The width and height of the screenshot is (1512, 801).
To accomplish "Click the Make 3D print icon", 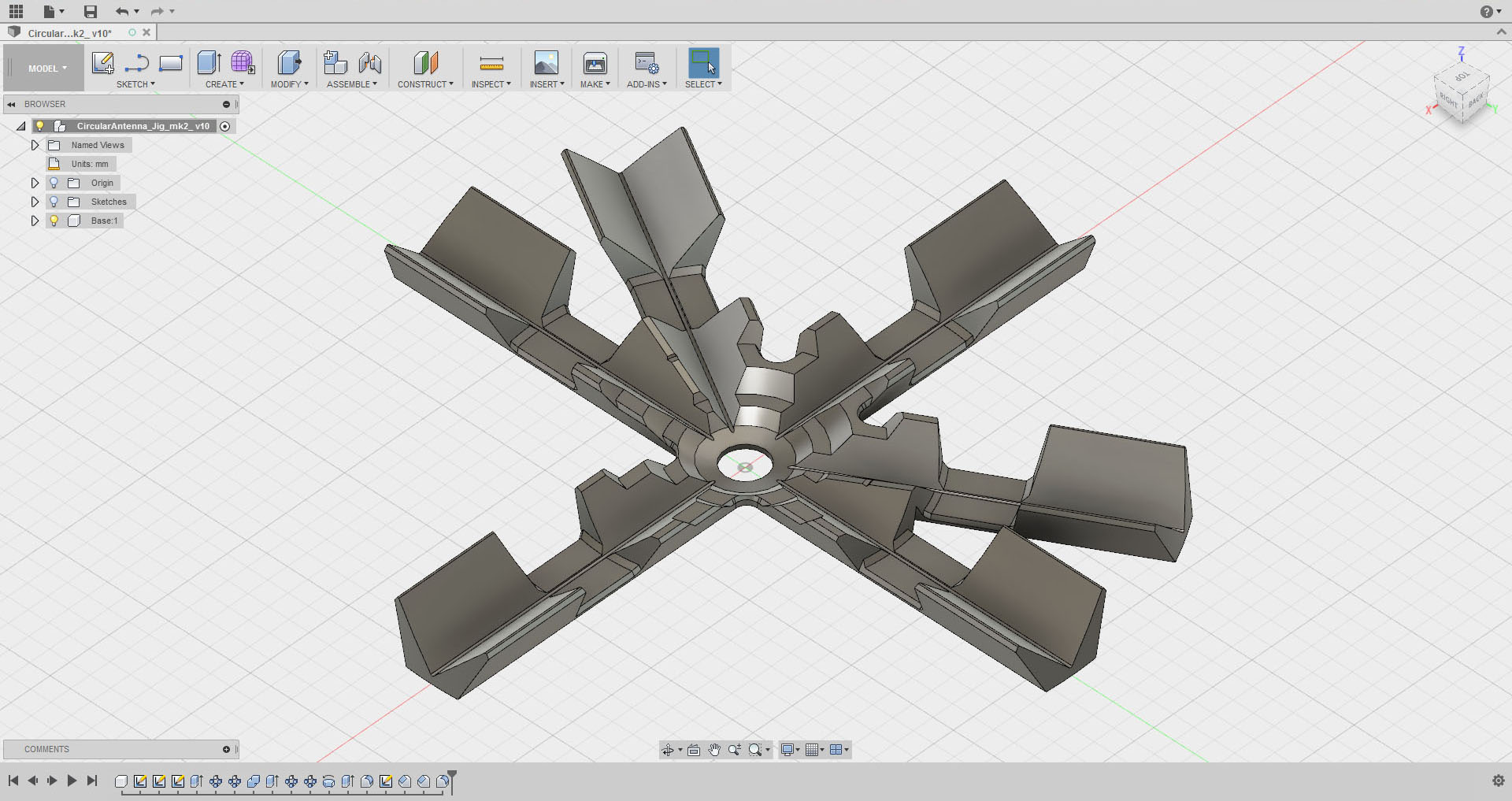I will click(x=595, y=62).
